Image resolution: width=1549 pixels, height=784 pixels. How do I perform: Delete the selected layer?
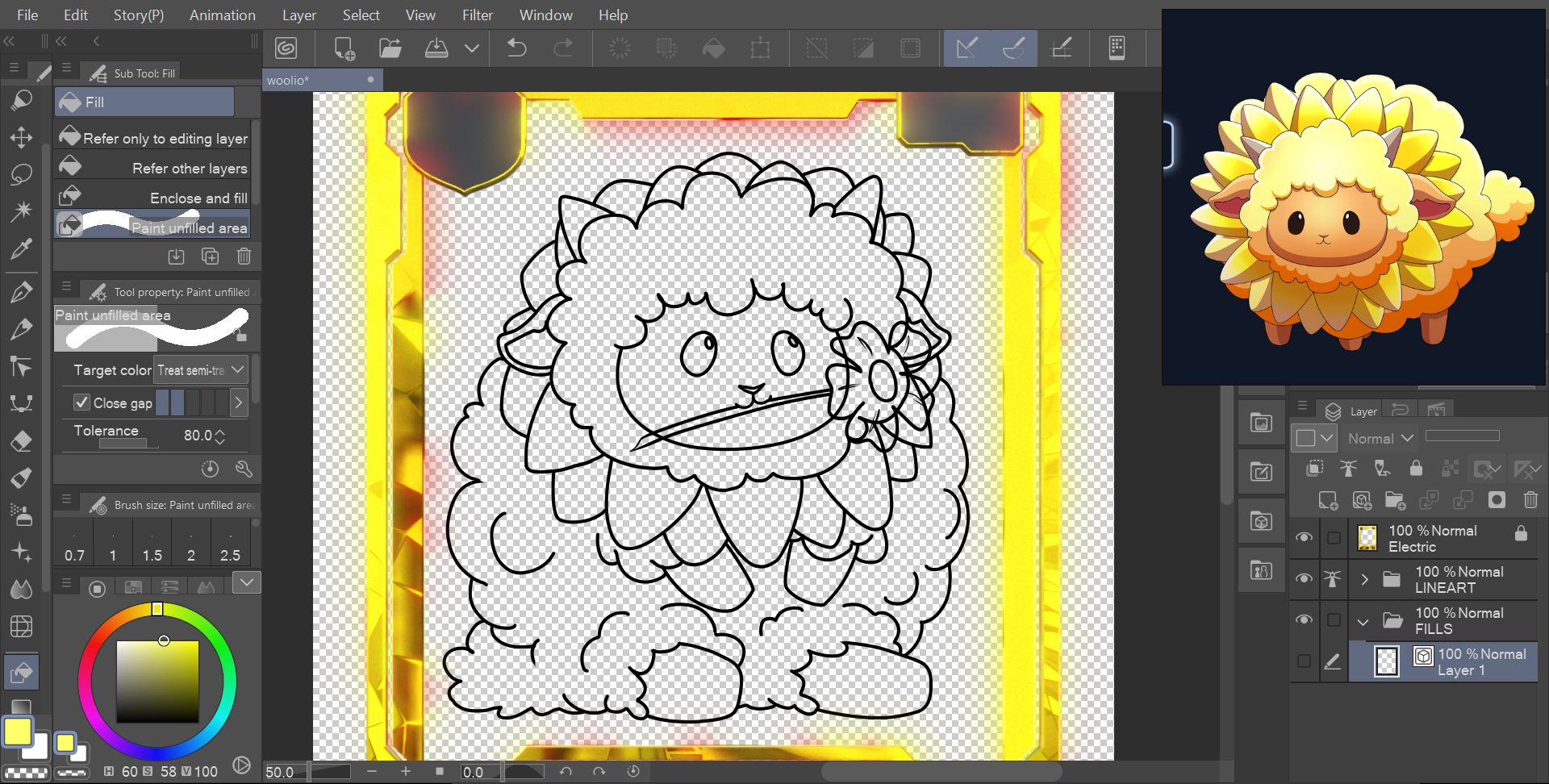(x=1530, y=501)
